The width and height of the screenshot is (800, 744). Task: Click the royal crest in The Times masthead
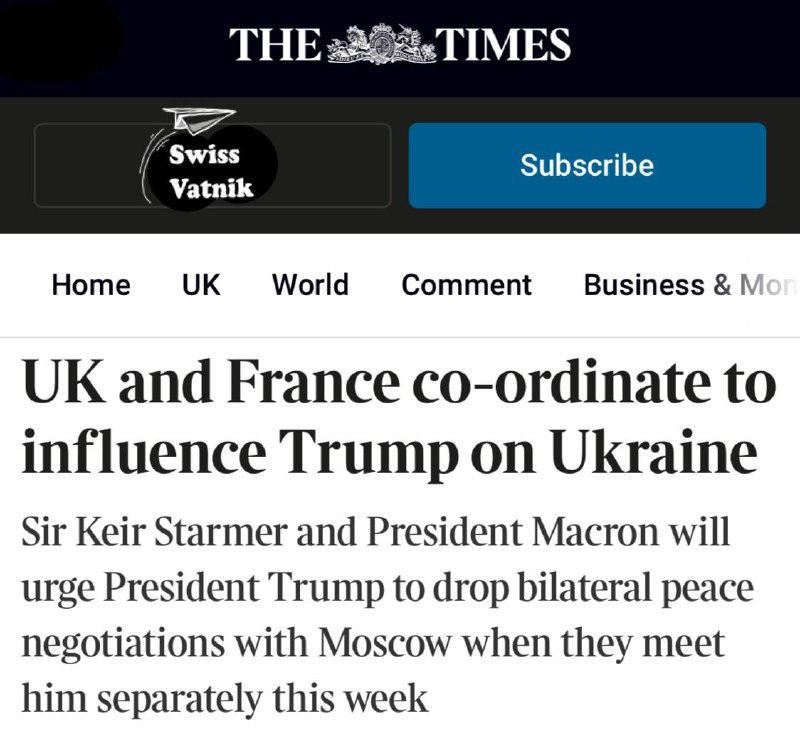click(380, 44)
